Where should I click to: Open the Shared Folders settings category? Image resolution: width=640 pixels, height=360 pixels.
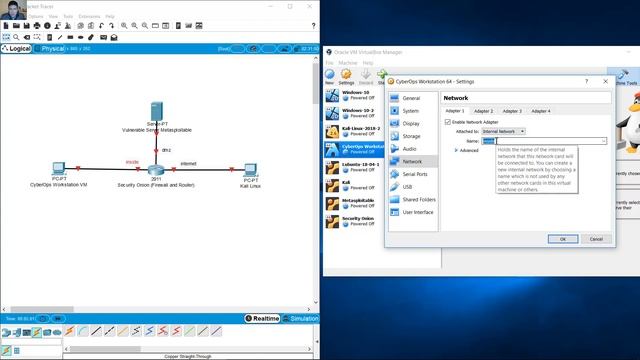[413, 200]
